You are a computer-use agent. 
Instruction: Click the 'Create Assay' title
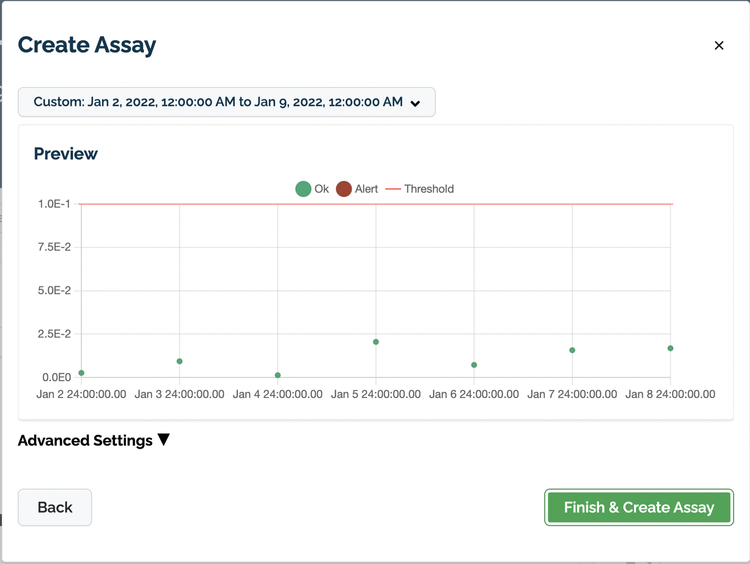click(87, 45)
